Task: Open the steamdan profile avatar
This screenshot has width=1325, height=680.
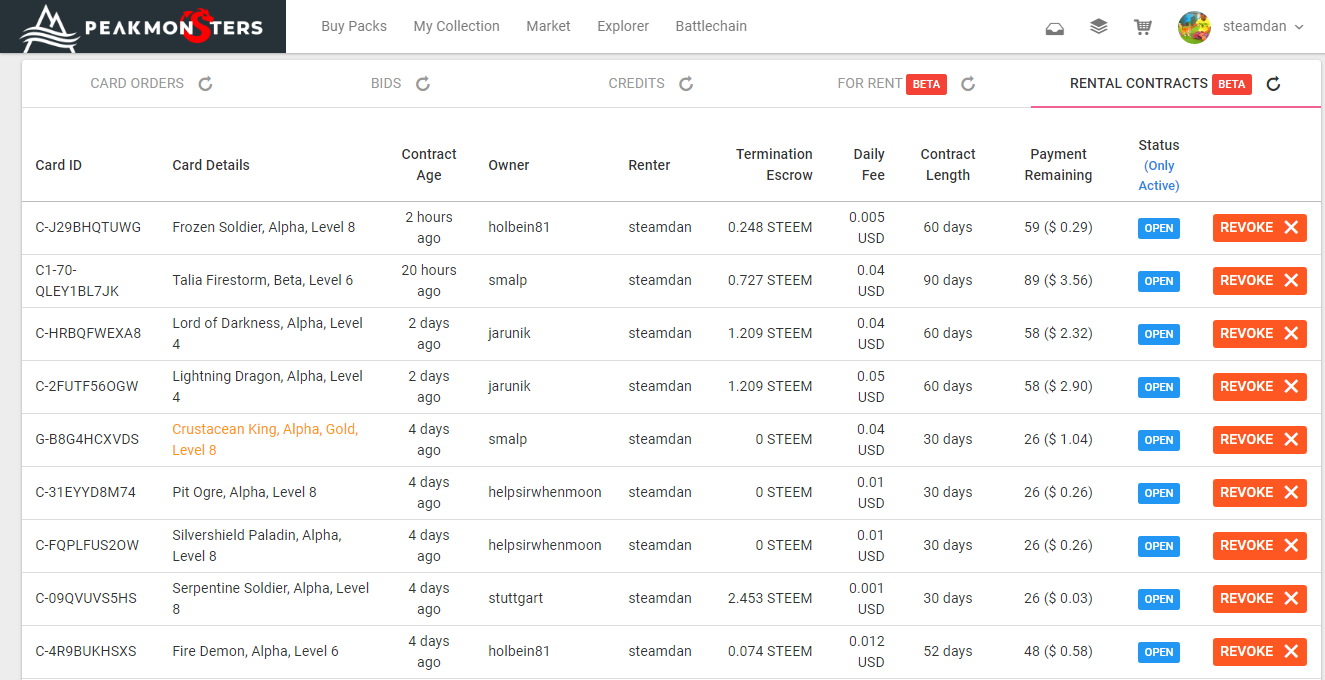Action: coord(1195,27)
